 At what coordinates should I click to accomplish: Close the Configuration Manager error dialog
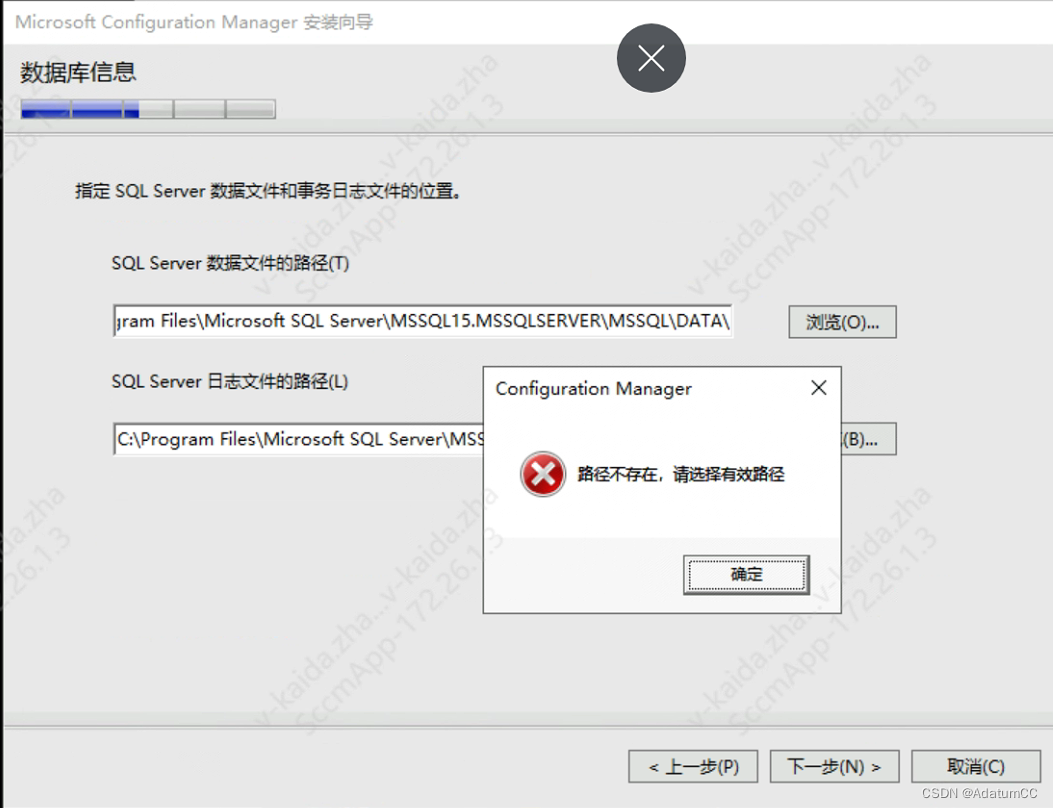point(818,388)
